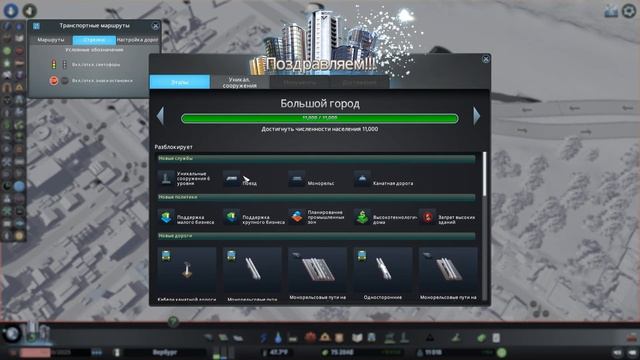
Task: Select the Односторонние monorail road thumbnail
Action: tap(383, 269)
